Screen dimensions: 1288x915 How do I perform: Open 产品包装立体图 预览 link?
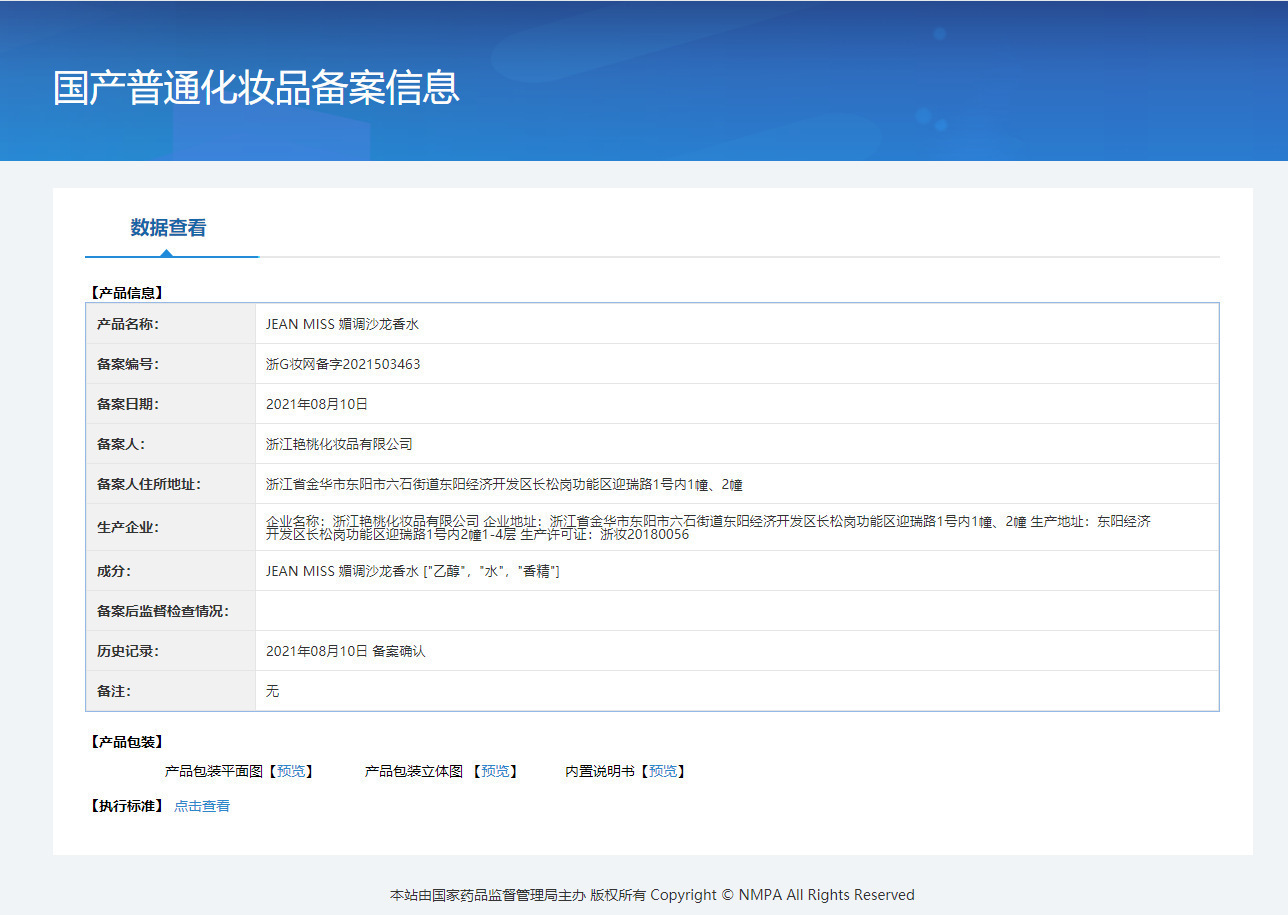495,772
